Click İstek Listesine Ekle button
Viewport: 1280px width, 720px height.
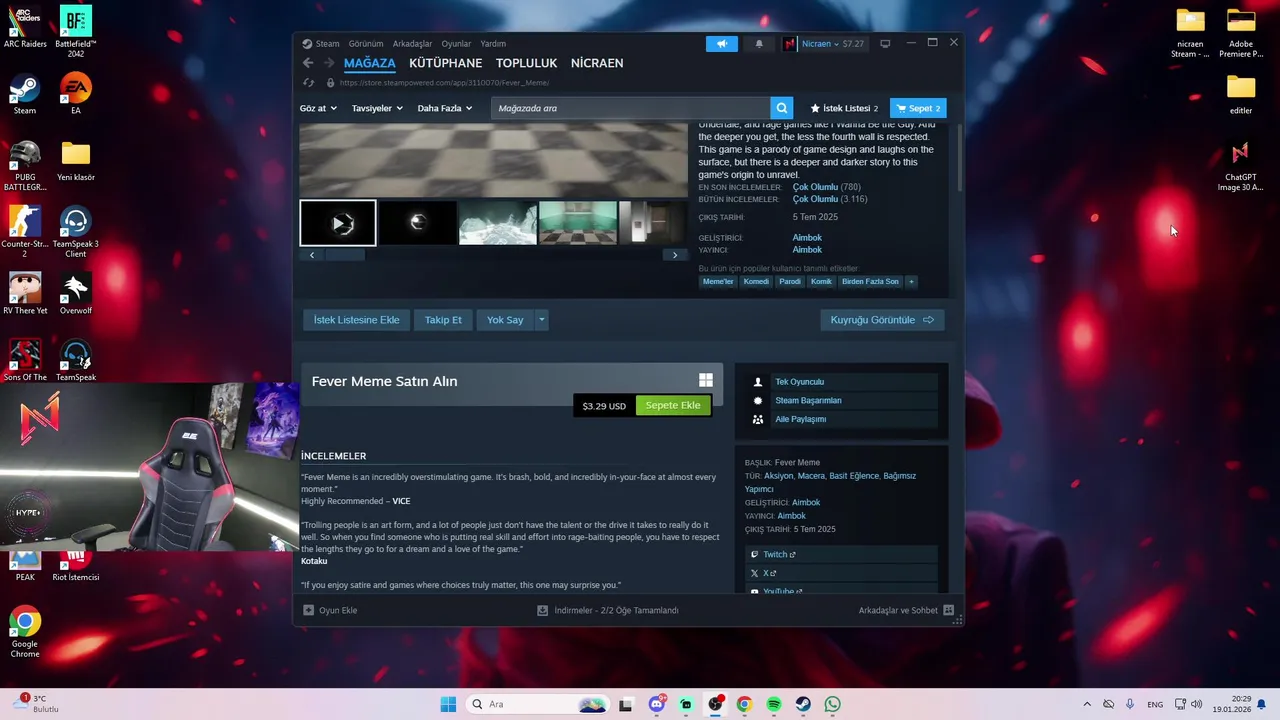pyautogui.click(x=356, y=320)
